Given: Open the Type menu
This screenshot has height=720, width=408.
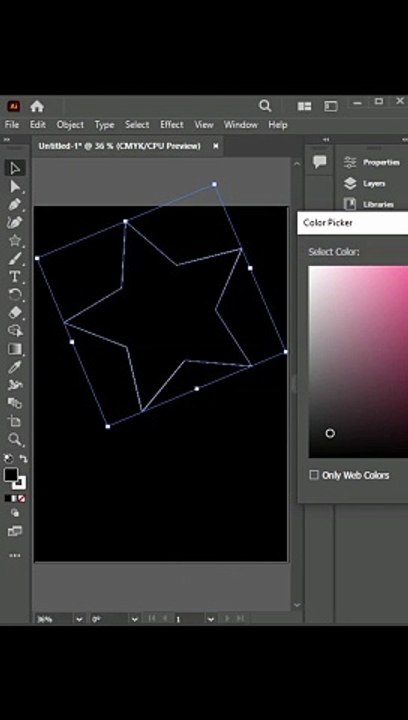Looking at the screenshot, I should pyautogui.click(x=104, y=125).
